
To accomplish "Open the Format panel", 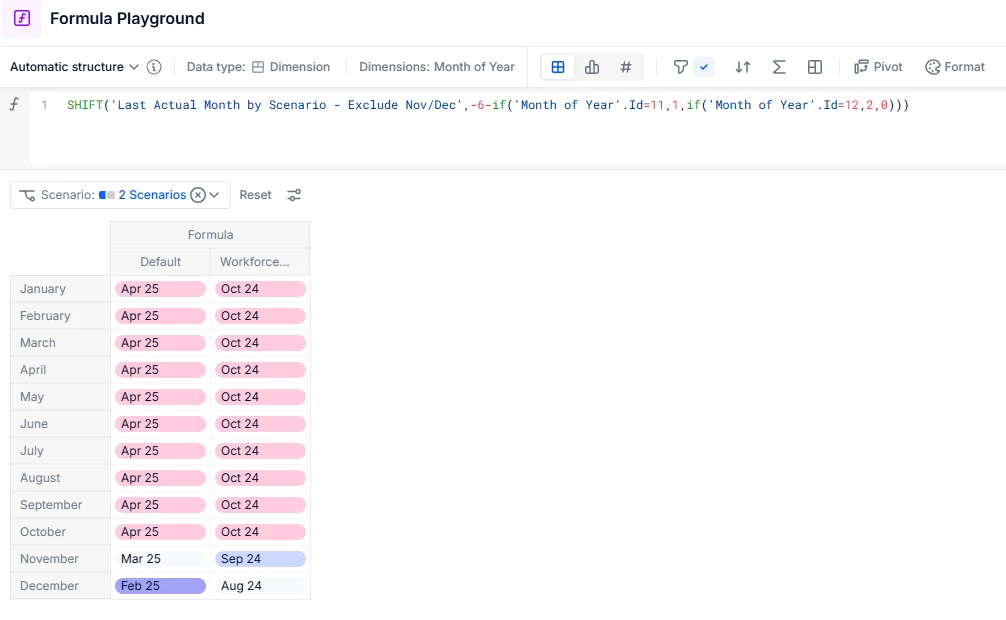I will tap(955, 67).
